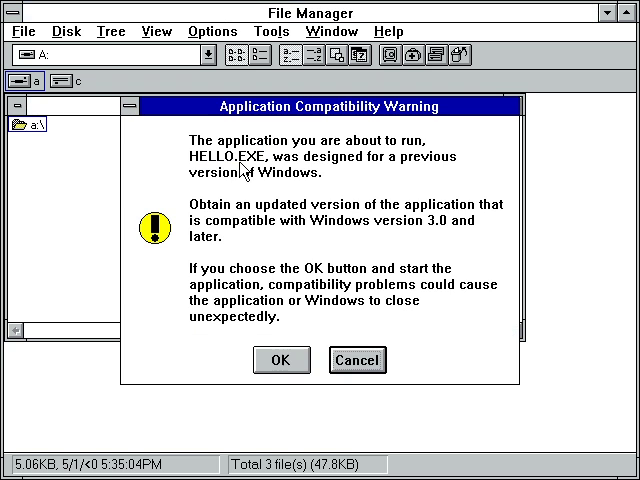This screenshot has width=640, height=480.
Task: Click the last toolbar icon on the right
Action: point(459,55)
